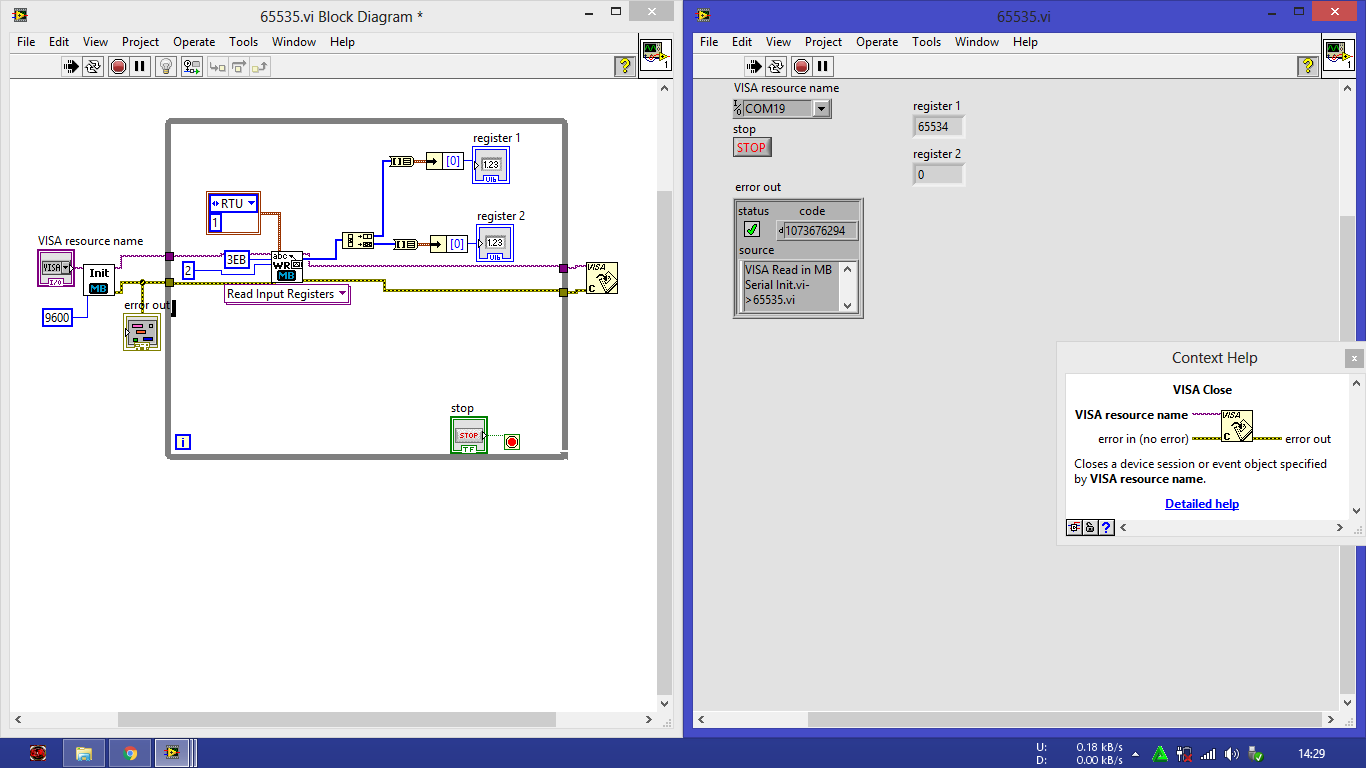Click the help question icon in Context Help

pos(1106,528)
